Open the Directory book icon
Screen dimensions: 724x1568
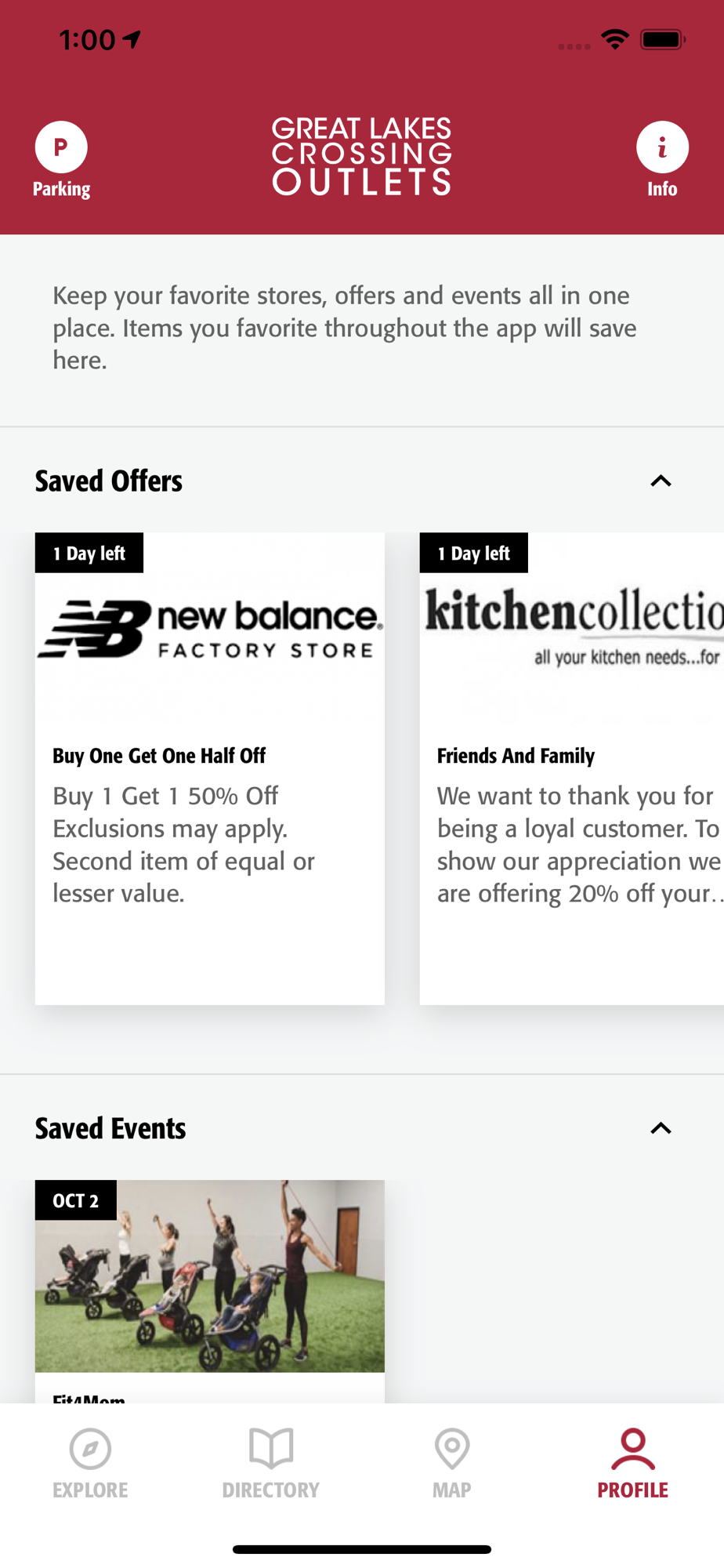271,1448
